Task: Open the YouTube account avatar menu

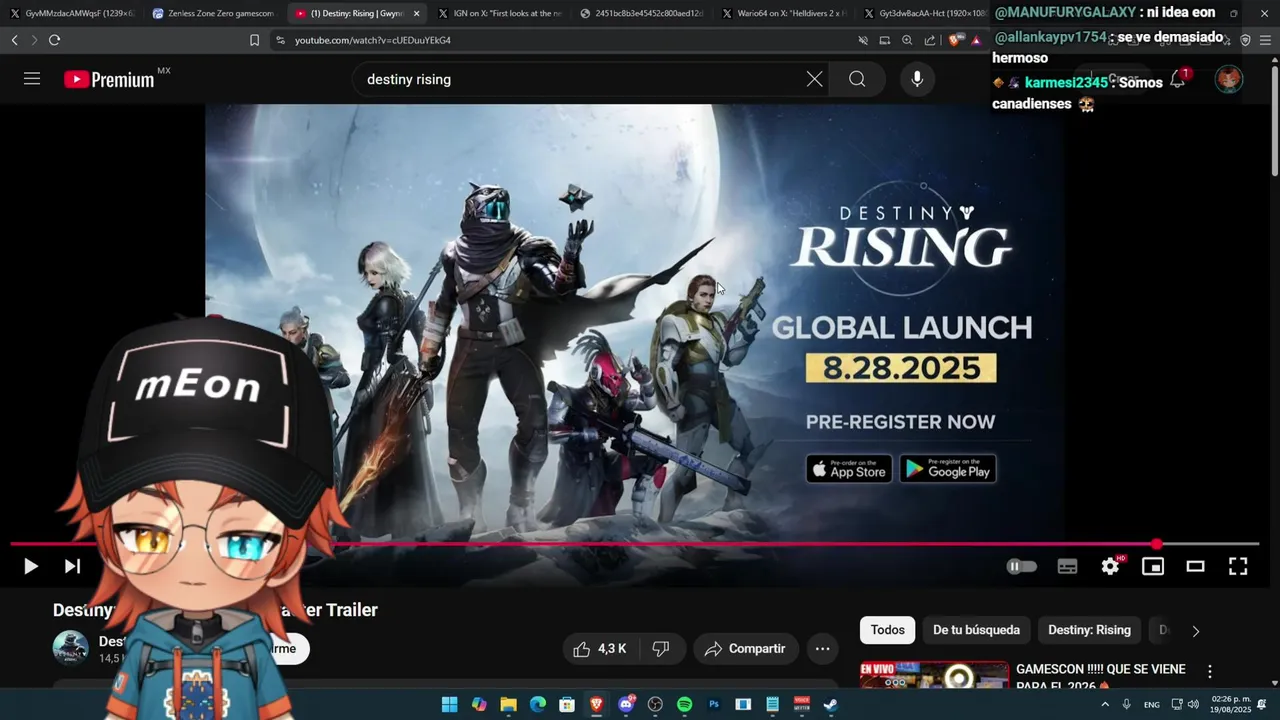Action: [1229, 79]
